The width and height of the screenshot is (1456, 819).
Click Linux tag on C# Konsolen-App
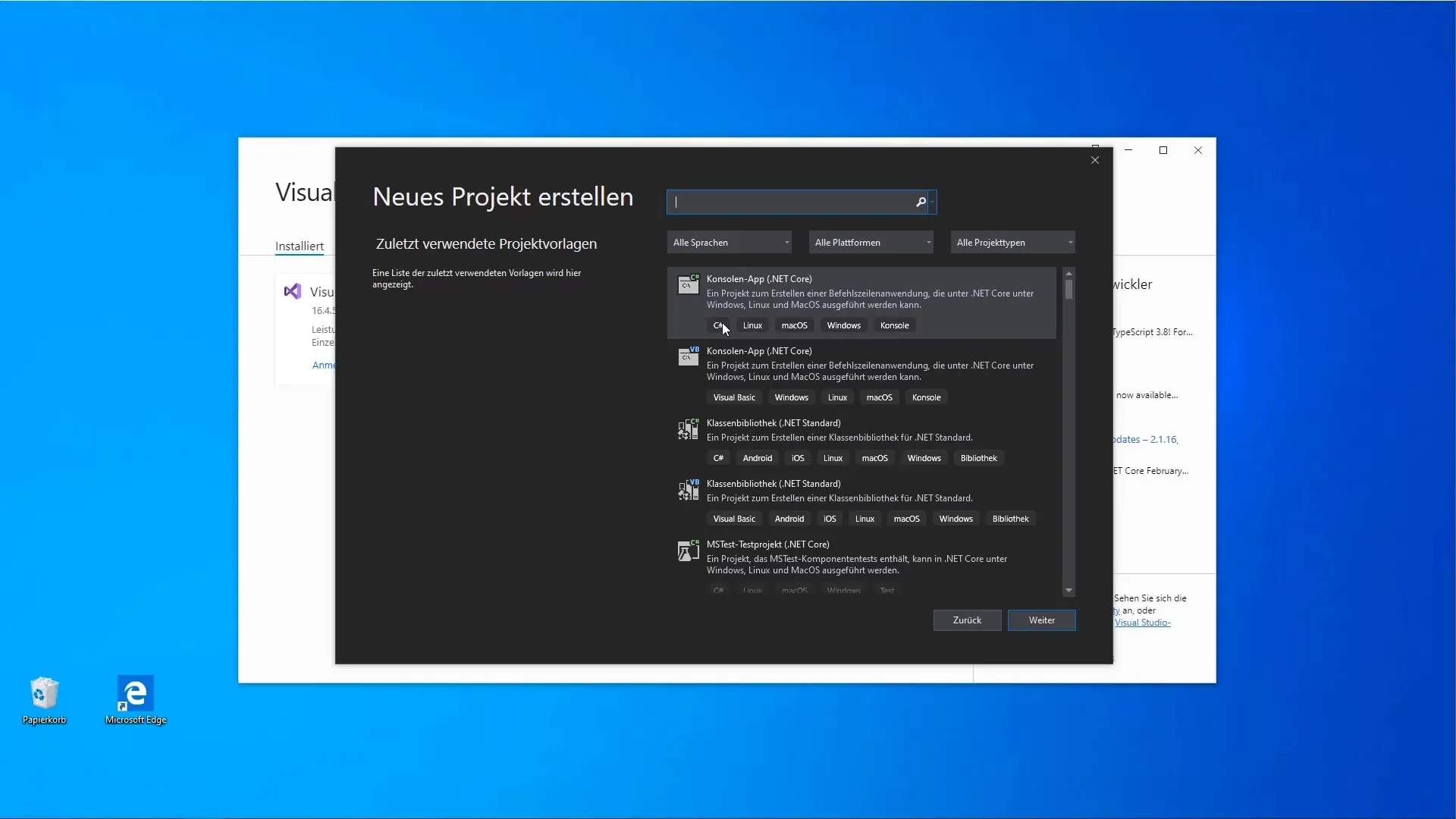point(752,325)
